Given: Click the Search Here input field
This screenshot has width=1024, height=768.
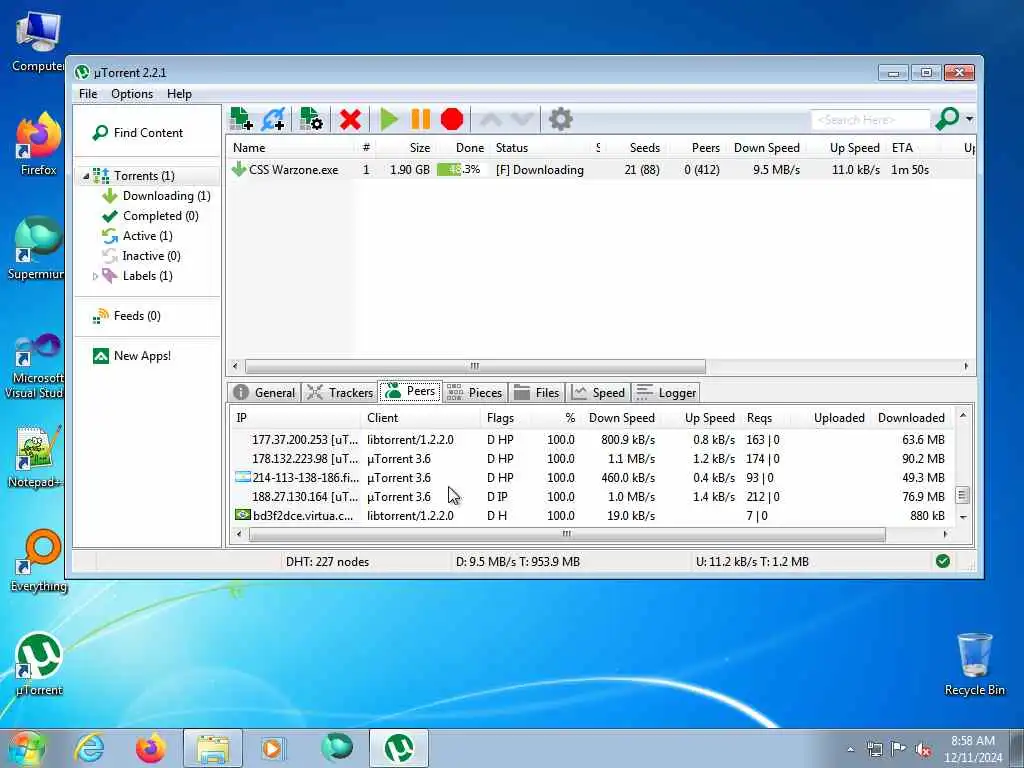Looking at the screenshot, I should 870,120.
